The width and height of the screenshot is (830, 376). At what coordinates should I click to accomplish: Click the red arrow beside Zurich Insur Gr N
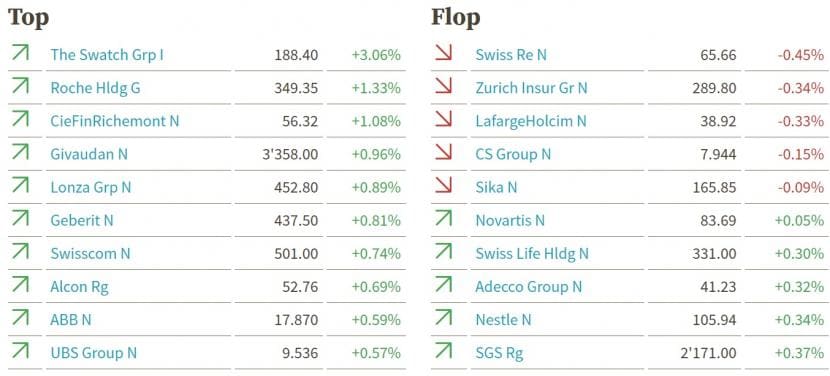(x=444, y=86)
